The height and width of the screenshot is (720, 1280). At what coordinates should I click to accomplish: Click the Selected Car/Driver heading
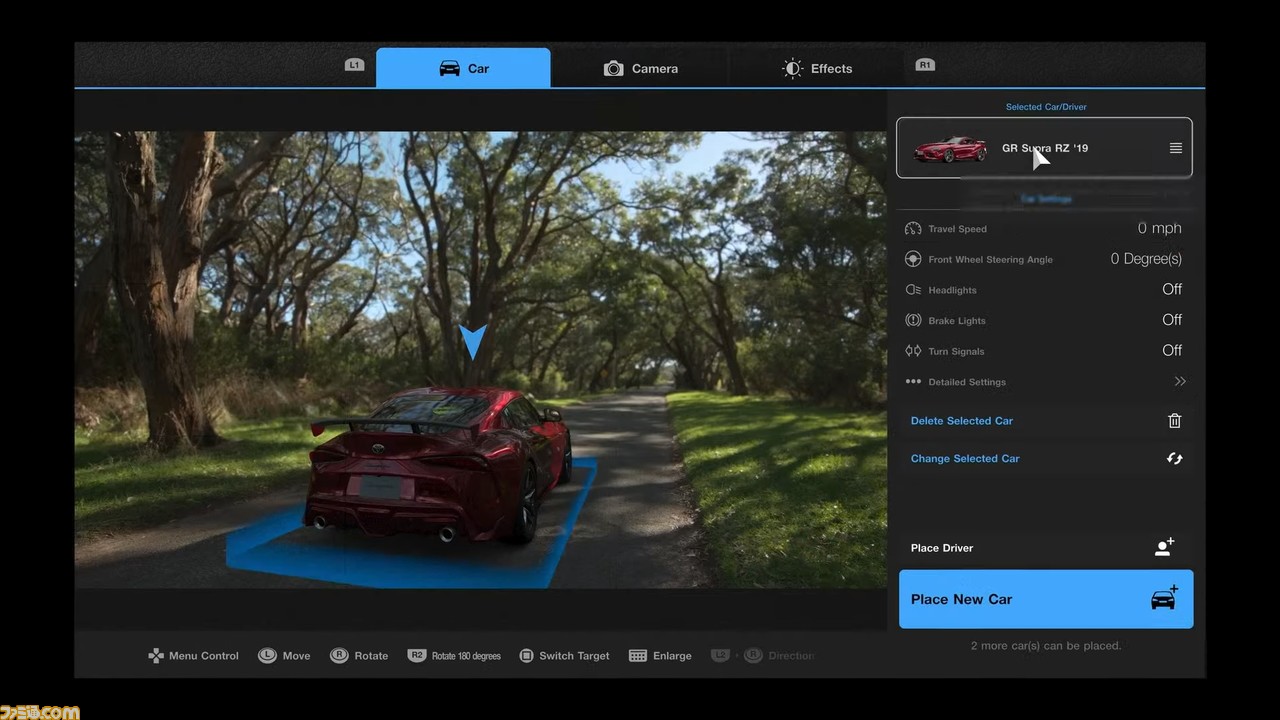pyautogui.click(x=1046, y=107)
